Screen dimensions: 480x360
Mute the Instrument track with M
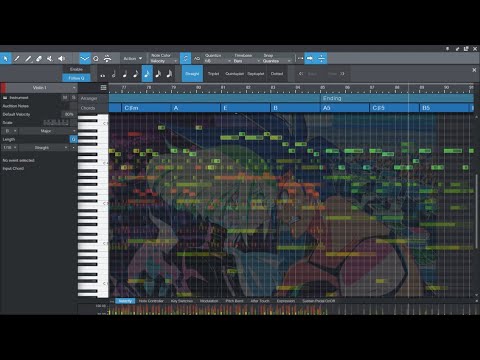65,97
